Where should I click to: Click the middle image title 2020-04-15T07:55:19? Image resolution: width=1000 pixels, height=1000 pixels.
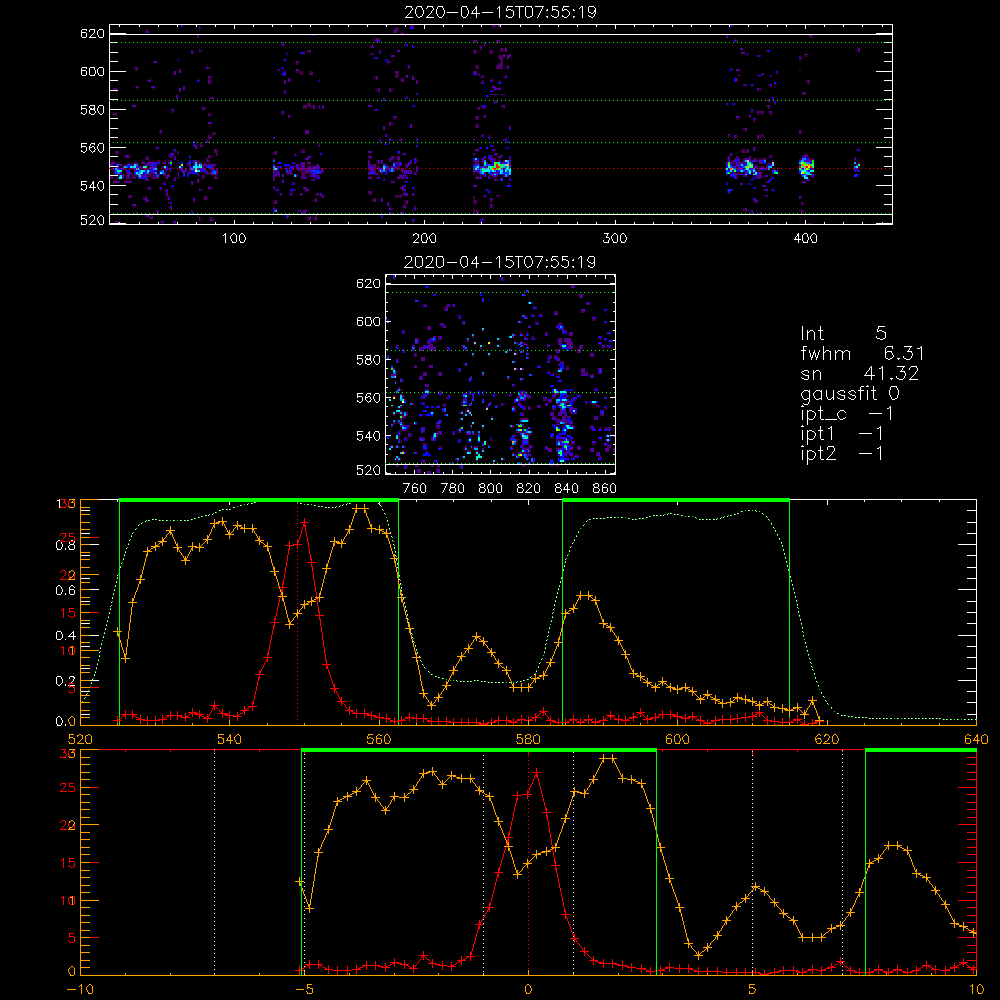point(500,262)
